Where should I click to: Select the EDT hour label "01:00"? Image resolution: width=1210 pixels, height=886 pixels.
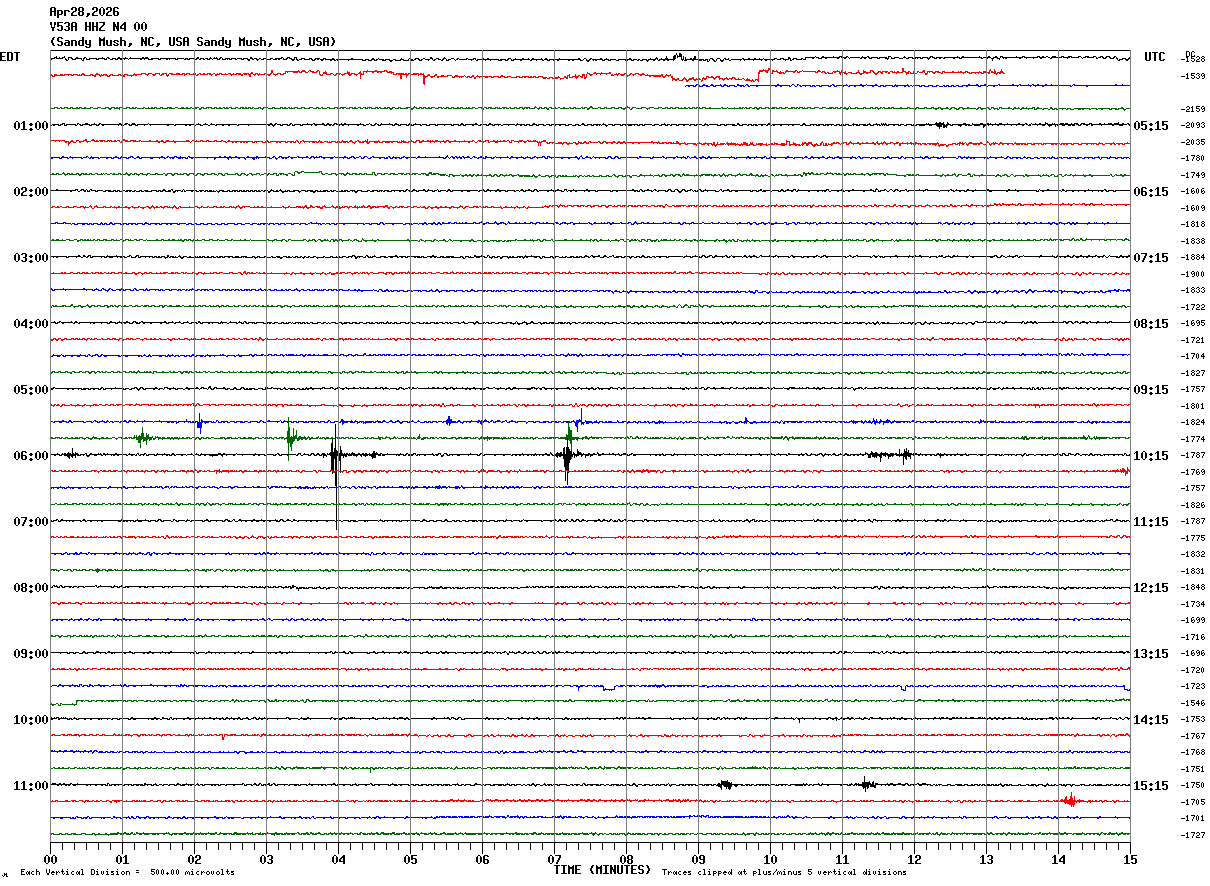pos(31,126)
